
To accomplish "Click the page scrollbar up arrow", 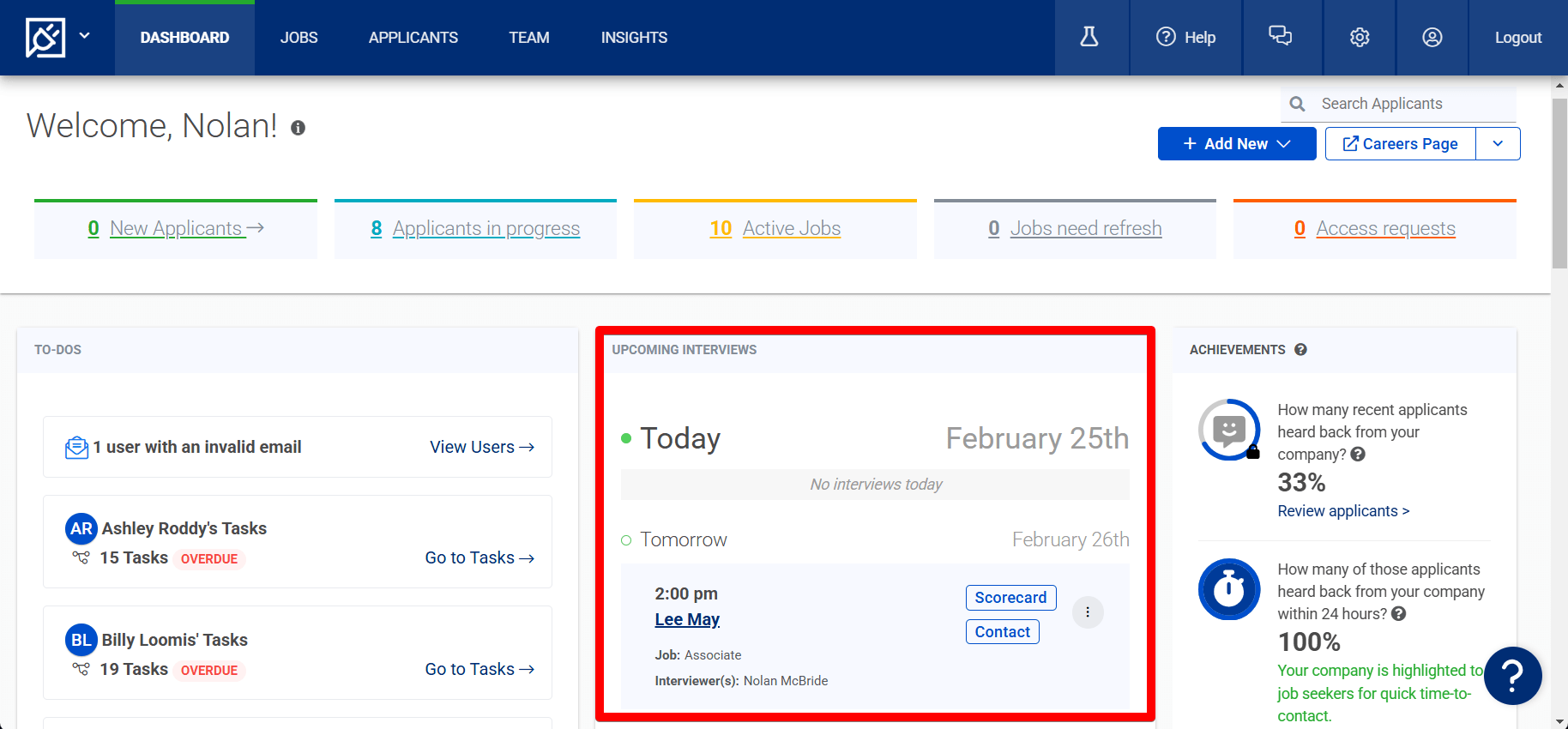I will point(1559,86).
